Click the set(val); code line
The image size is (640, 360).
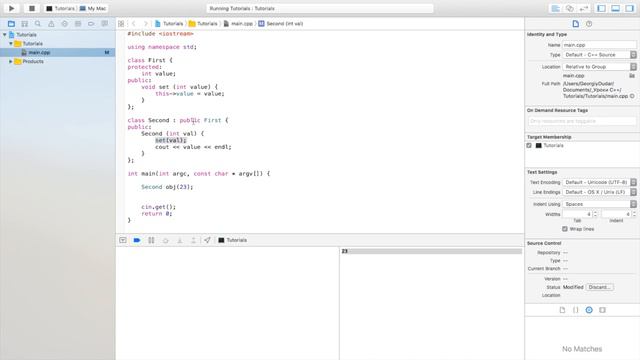point(171,140)
